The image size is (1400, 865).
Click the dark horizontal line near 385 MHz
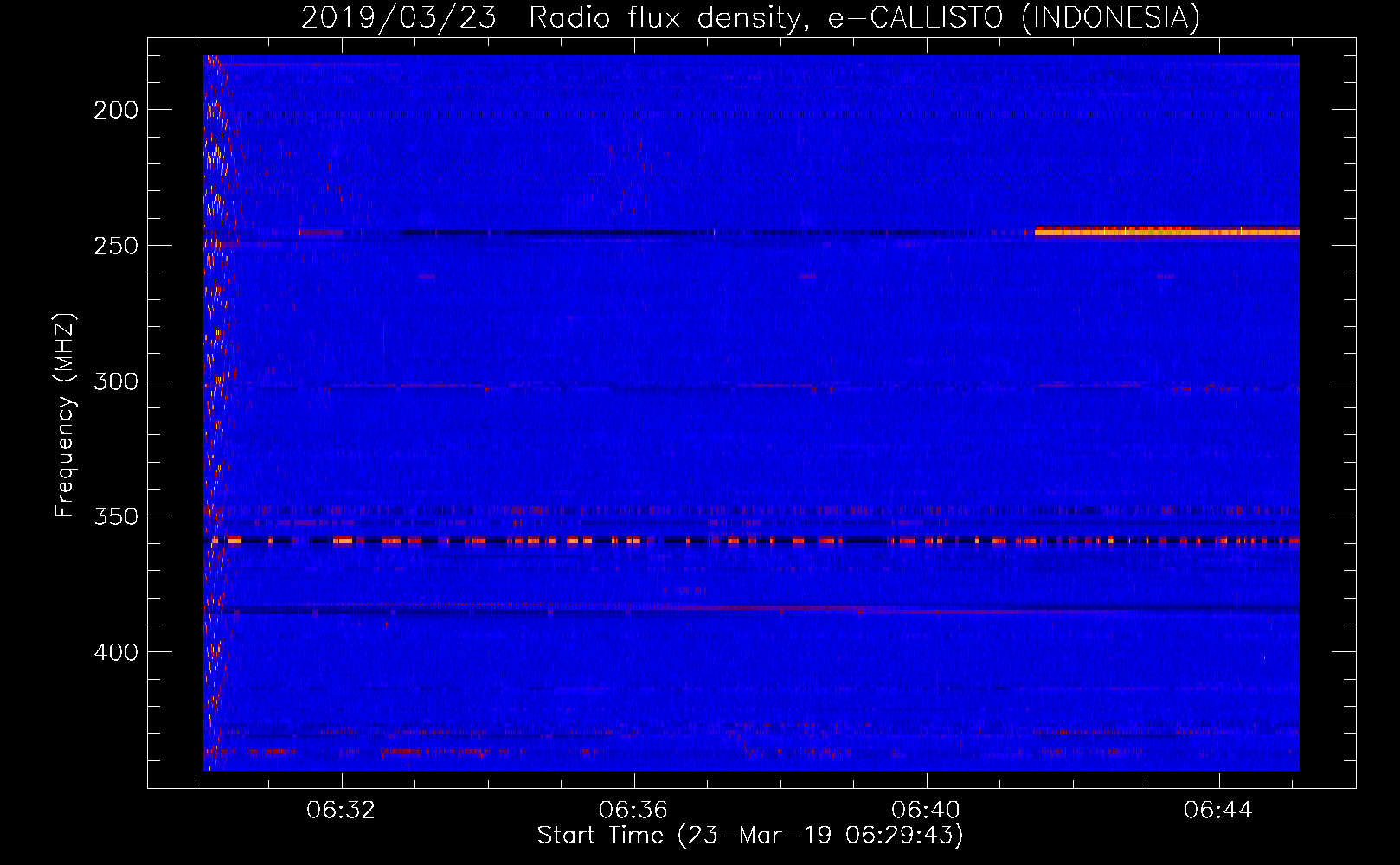751,611
